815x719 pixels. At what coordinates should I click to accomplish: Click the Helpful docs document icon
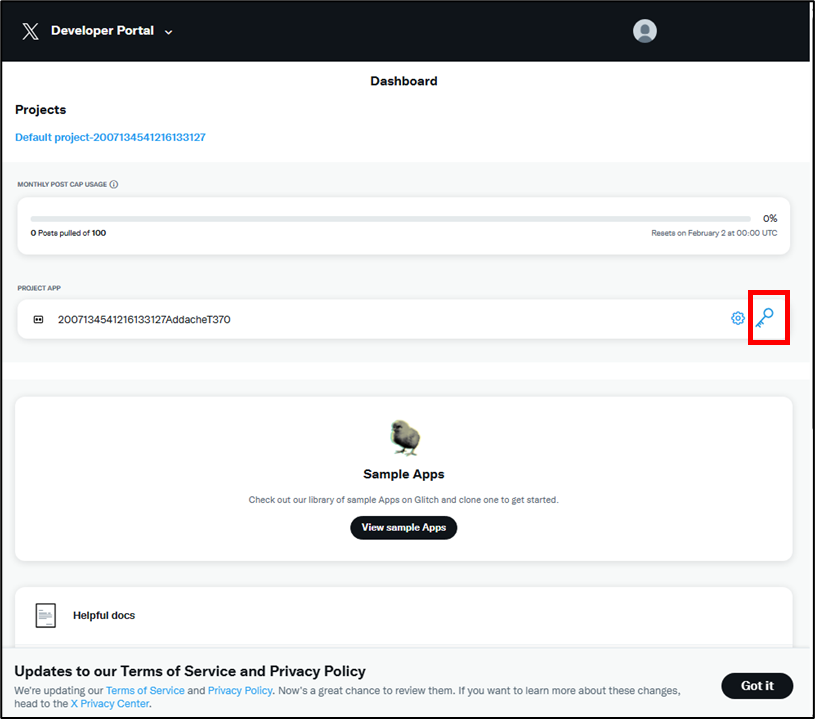[46, 615]
